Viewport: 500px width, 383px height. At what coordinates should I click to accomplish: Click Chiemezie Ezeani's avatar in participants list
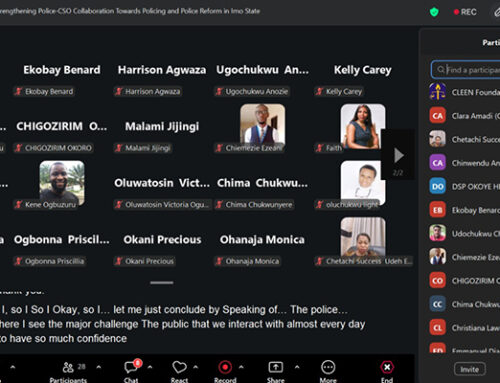click(x=437, y=257)
